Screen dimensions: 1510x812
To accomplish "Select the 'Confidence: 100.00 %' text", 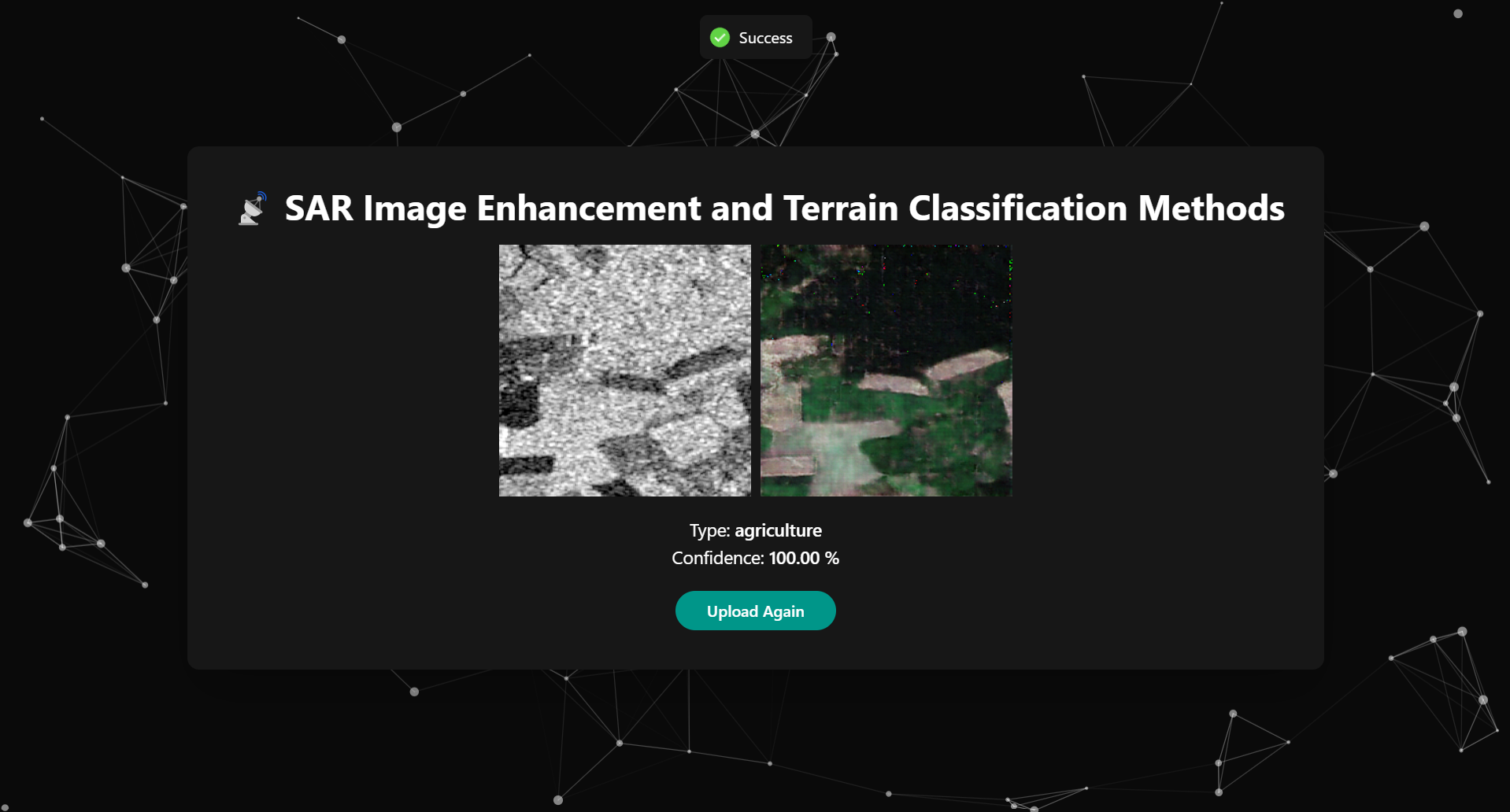I will (x=756, y=558).
